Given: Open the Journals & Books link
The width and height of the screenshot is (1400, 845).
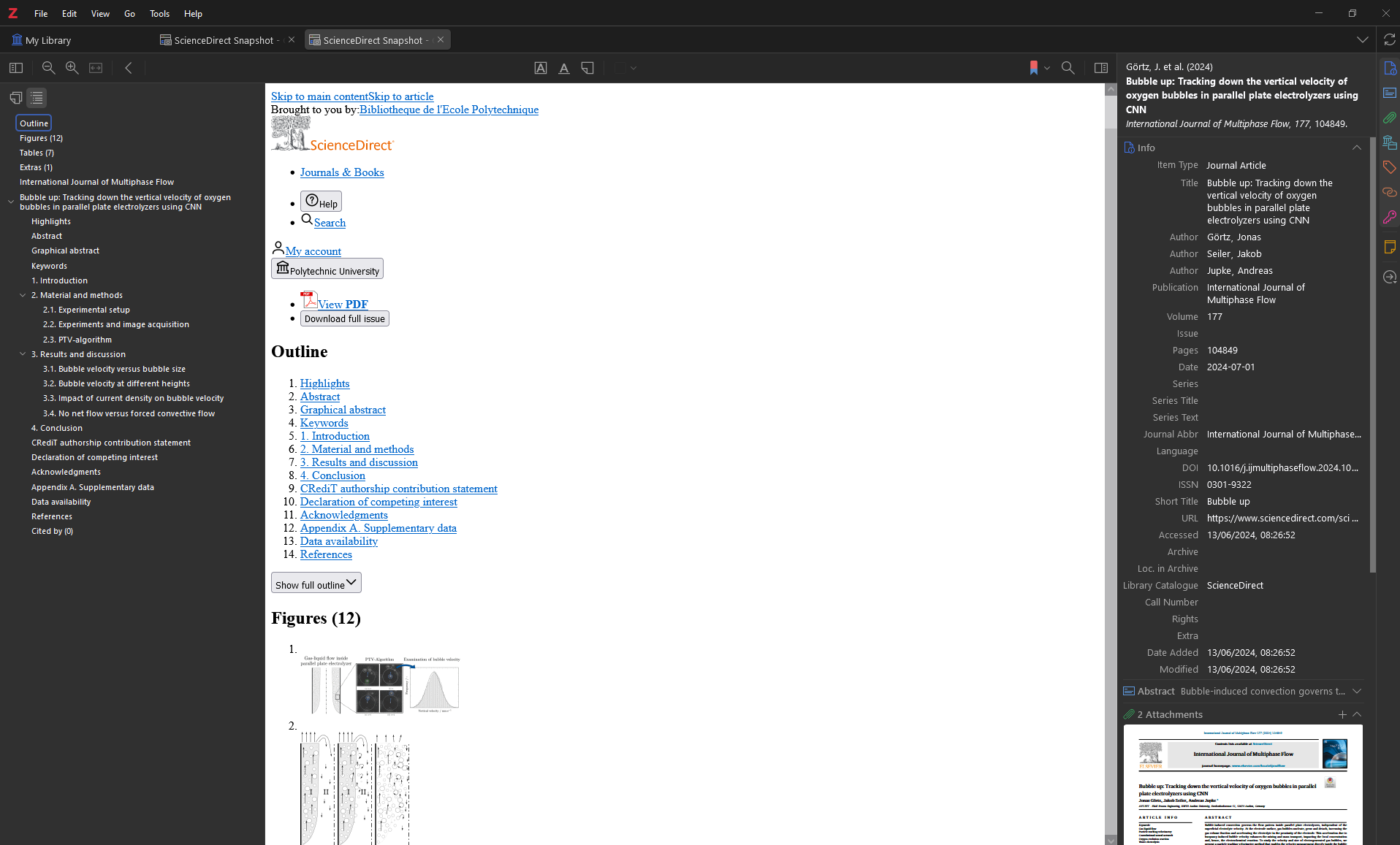Looking at the screenshot, I should pyautogui.click(x=342, y=172).
